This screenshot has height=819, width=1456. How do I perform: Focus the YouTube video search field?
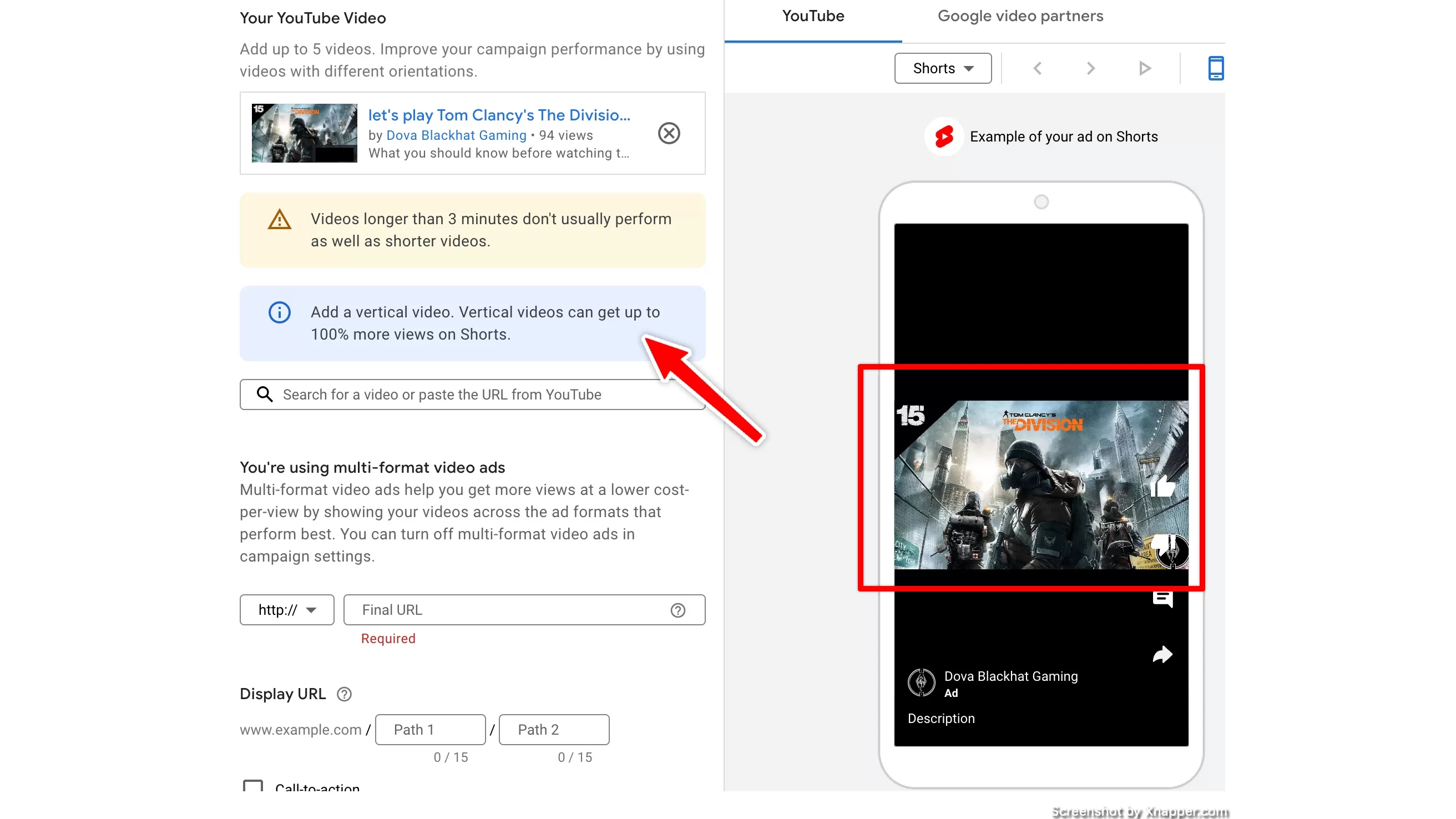[473, 395]
